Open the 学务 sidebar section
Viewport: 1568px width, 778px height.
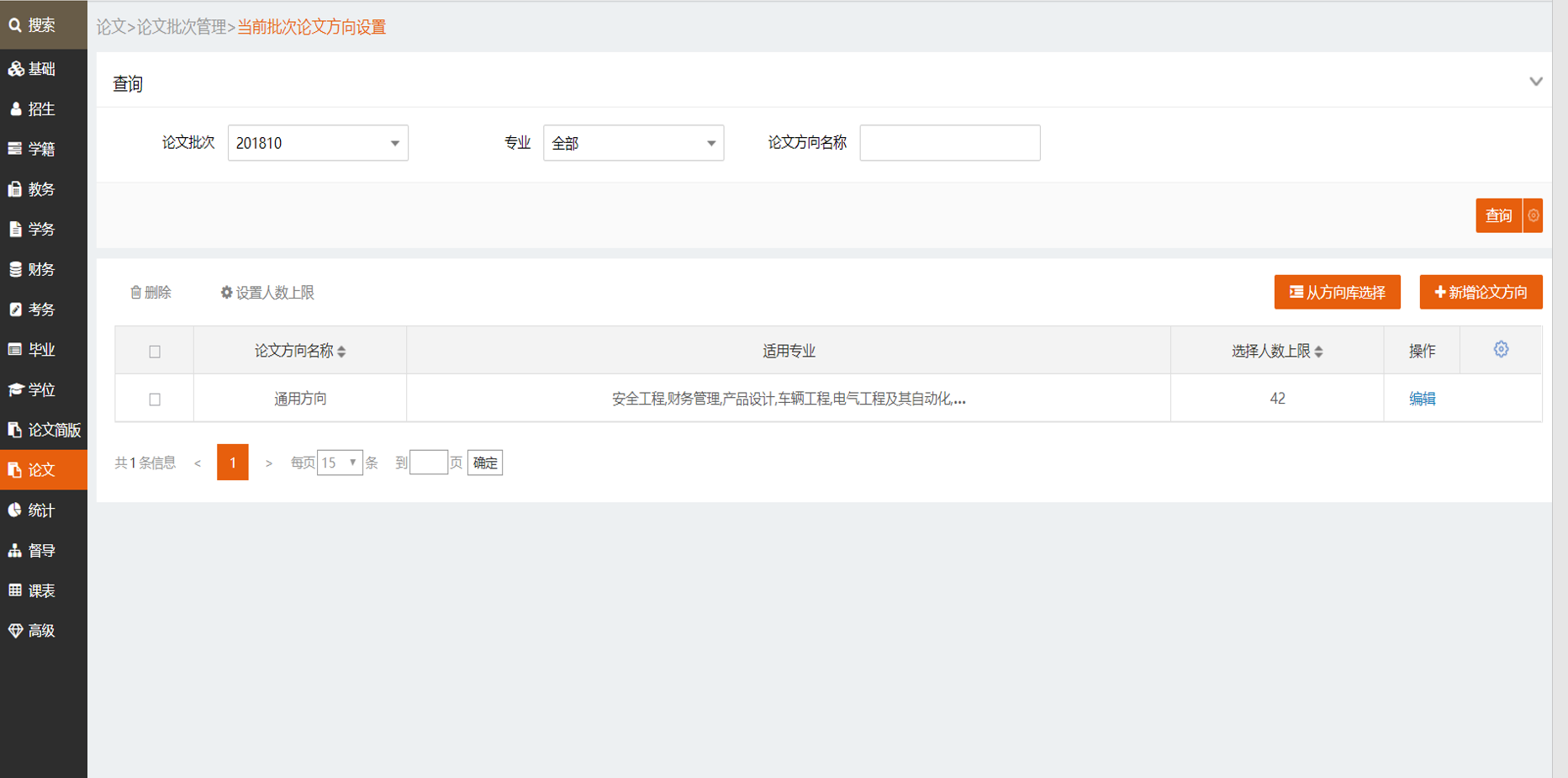coord(43,230)
